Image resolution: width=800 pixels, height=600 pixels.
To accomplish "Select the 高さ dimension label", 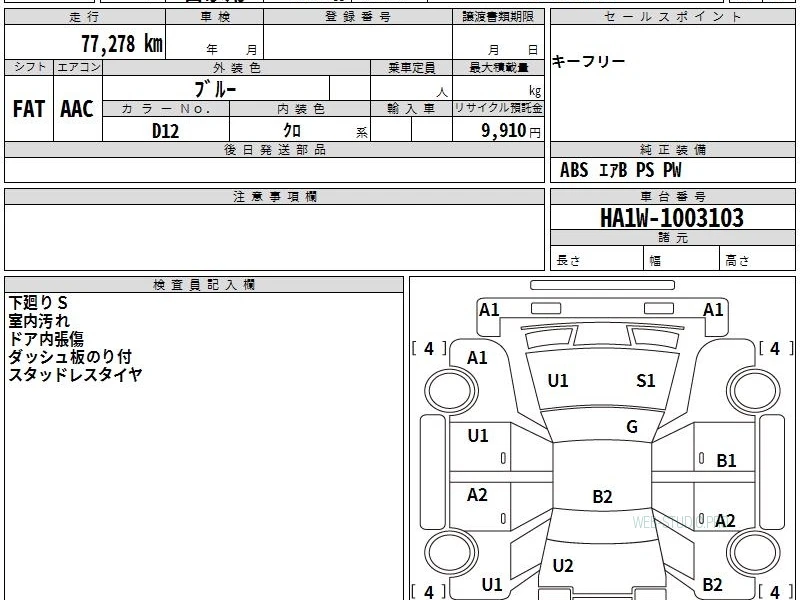I will [737, 261].
